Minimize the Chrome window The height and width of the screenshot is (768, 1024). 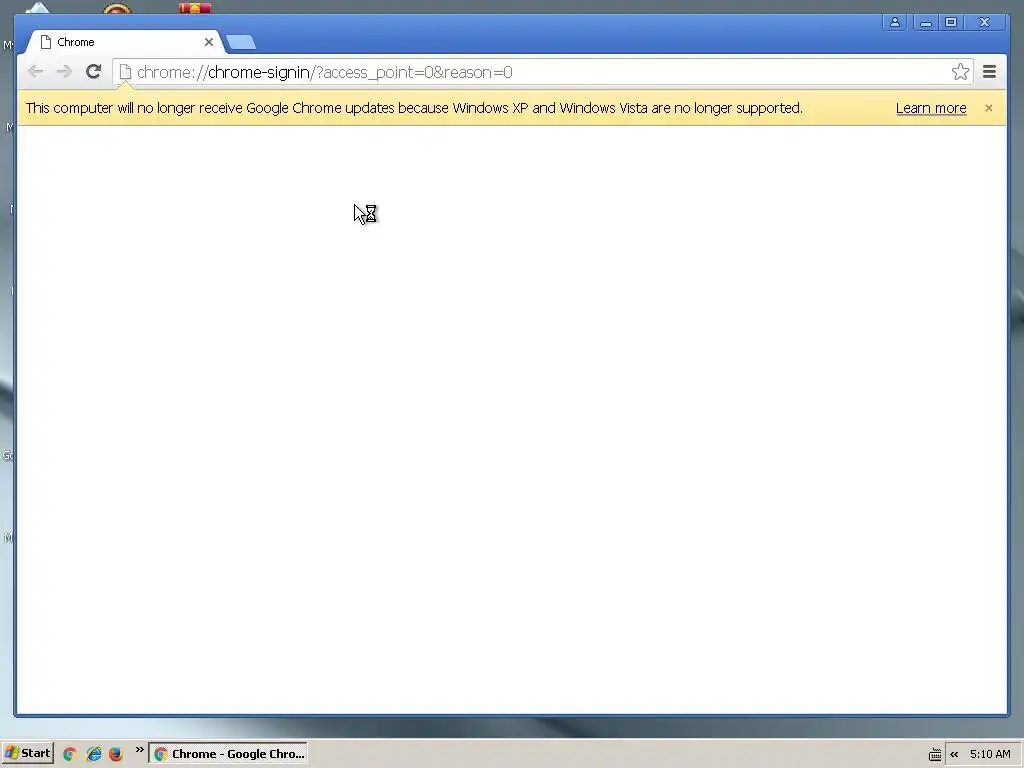point(925,22)
